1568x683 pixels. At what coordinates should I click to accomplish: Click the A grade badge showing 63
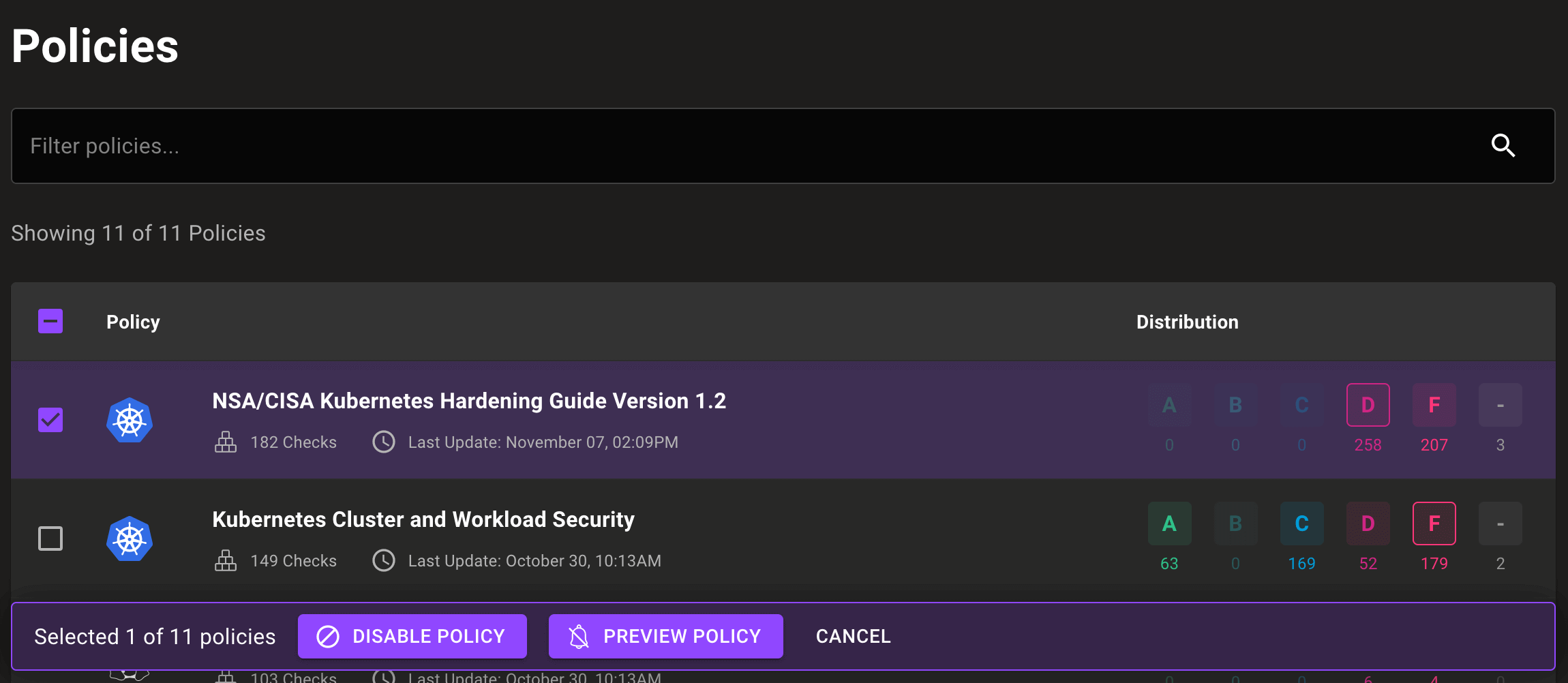[x=1169, y=523]
